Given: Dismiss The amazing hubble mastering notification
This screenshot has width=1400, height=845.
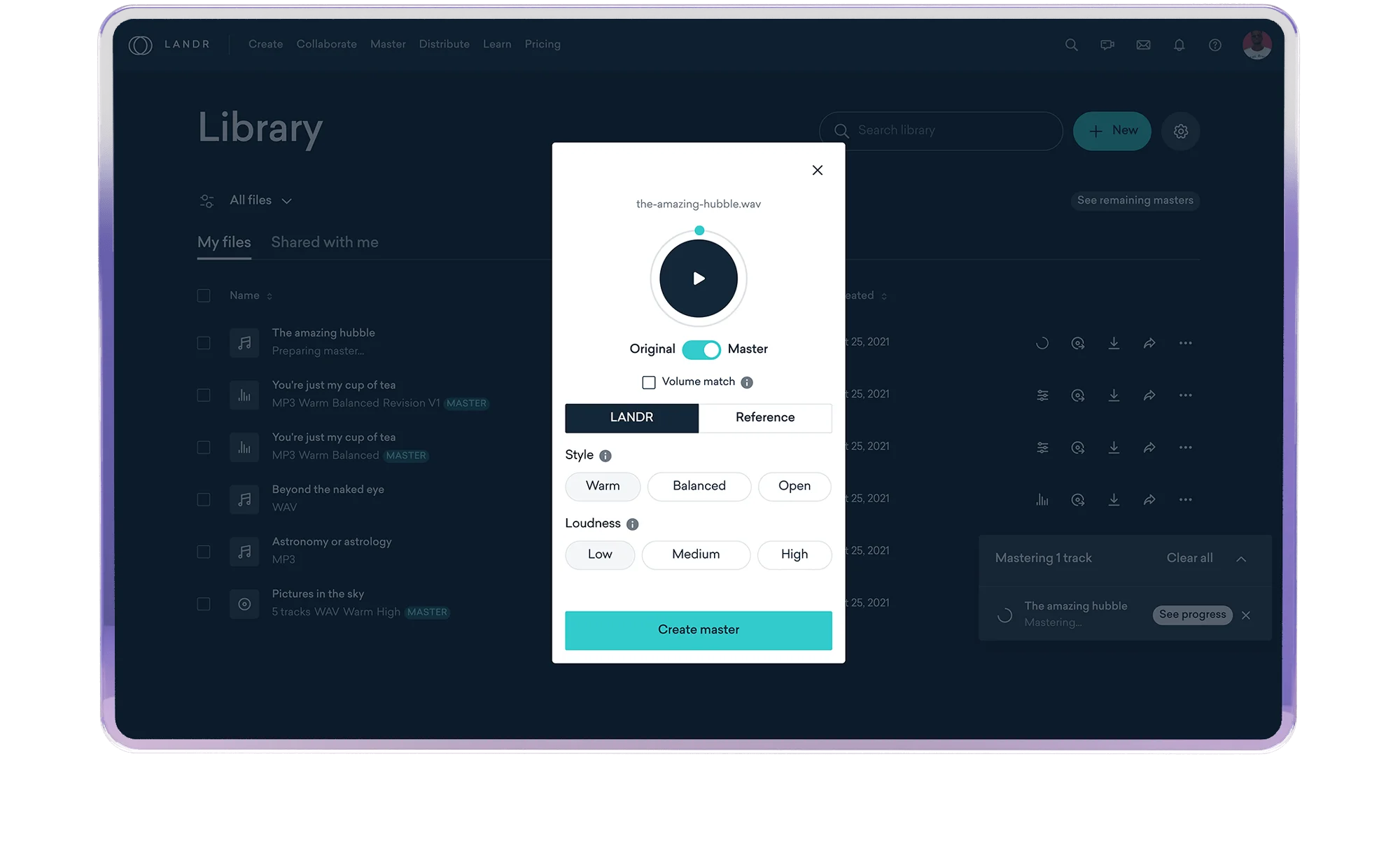Looking at the screenshot, I should pyautogui.click(x=1246, y=615).
